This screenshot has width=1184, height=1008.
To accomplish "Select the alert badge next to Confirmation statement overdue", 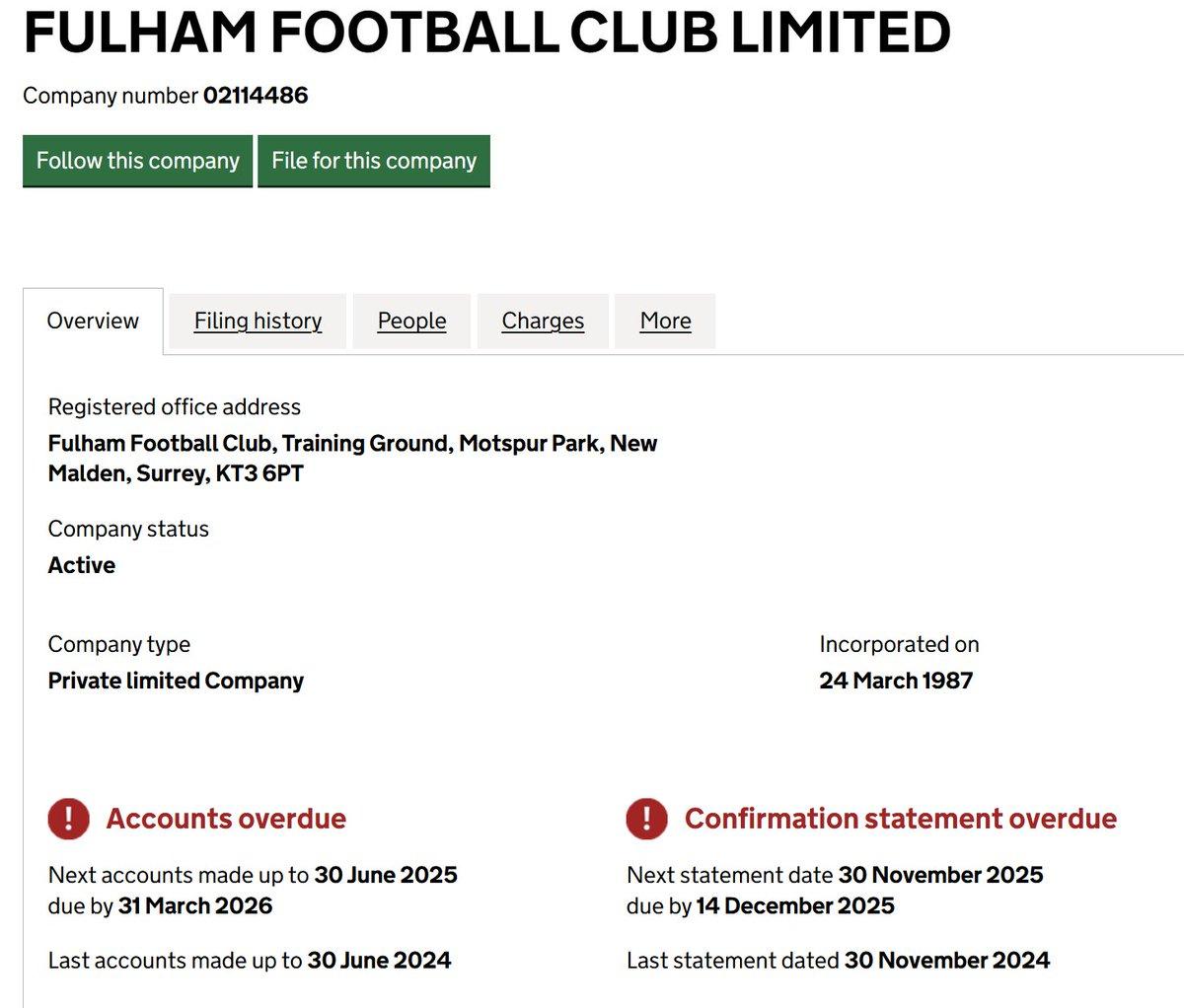I will coord(646,819).
